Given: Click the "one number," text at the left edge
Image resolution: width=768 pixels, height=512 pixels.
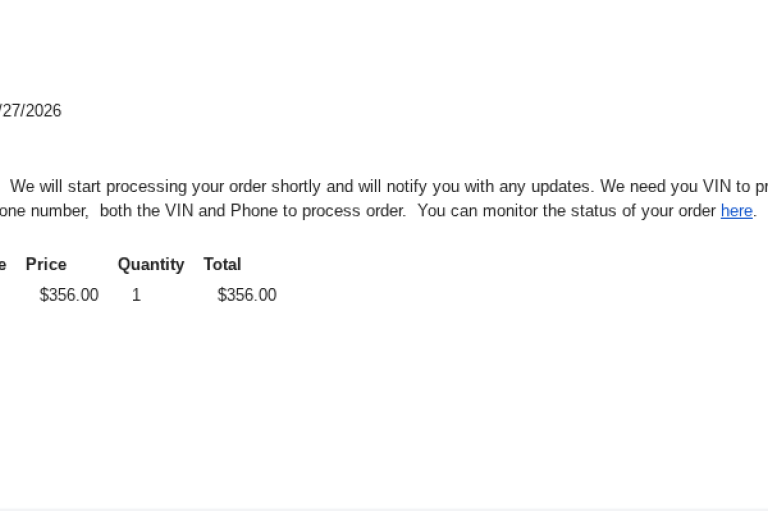Looking at the screenshot, I should pyautogui.click(x=42, y=211).
